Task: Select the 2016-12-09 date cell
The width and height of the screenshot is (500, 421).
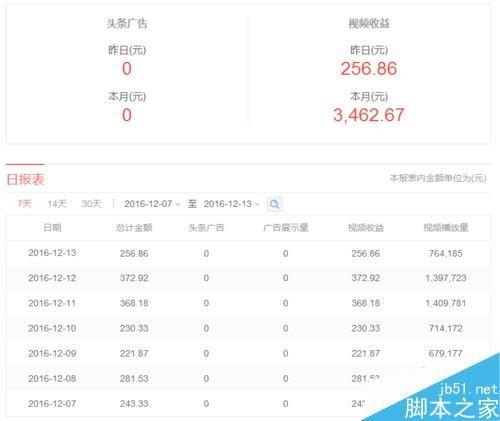Action: point(52,353)
